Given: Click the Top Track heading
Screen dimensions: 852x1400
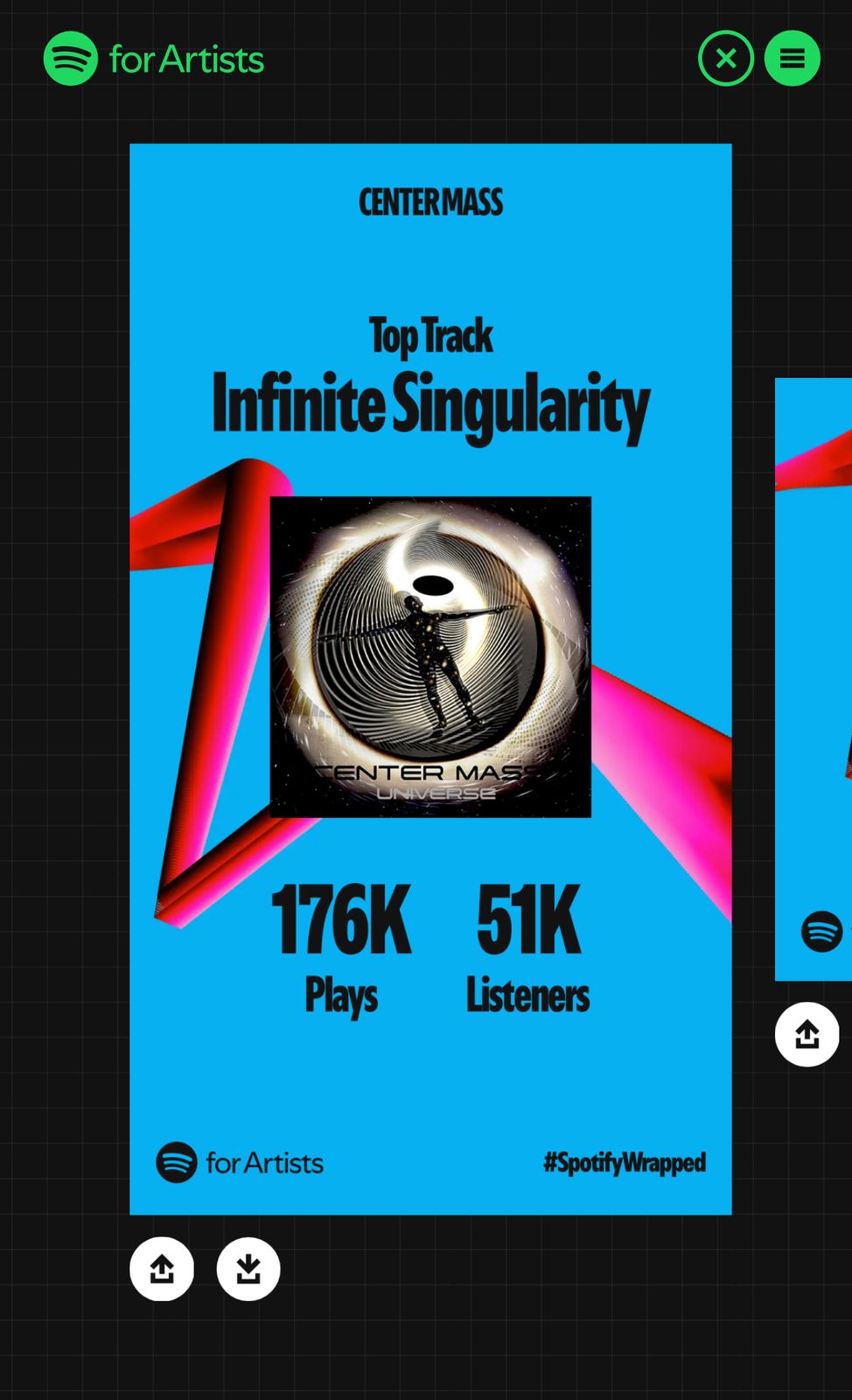Looking at the screenshot, I should point(430,337).
